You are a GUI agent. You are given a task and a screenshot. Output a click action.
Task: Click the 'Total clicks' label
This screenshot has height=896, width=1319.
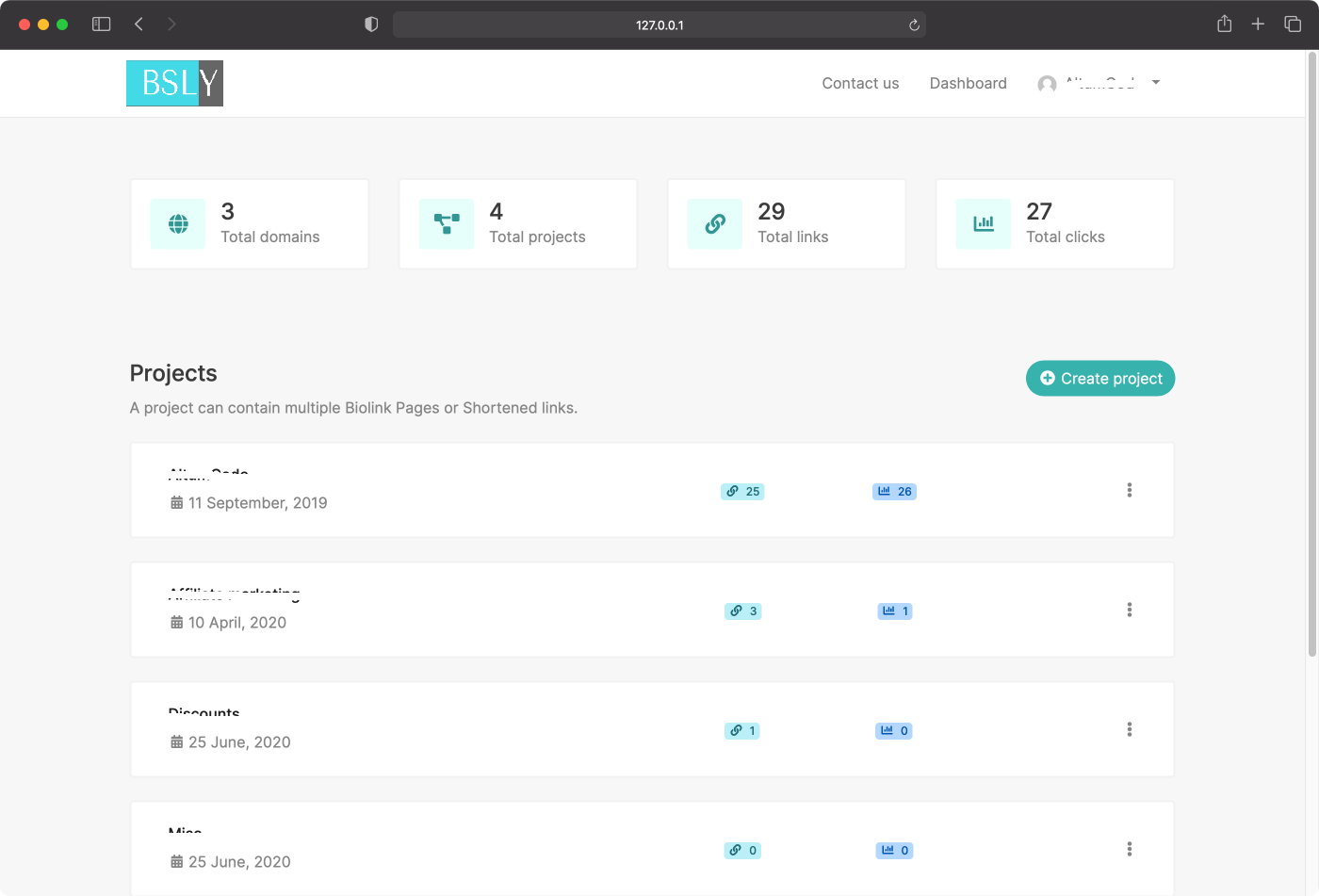(1066, 236)
